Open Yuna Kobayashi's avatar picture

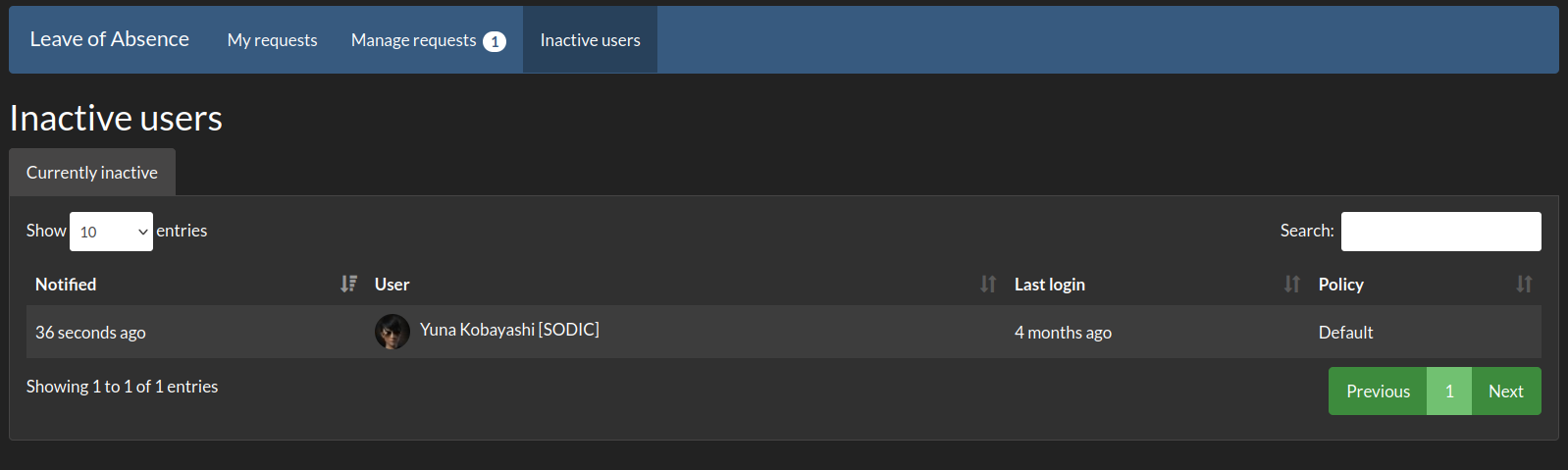(392, 332)
